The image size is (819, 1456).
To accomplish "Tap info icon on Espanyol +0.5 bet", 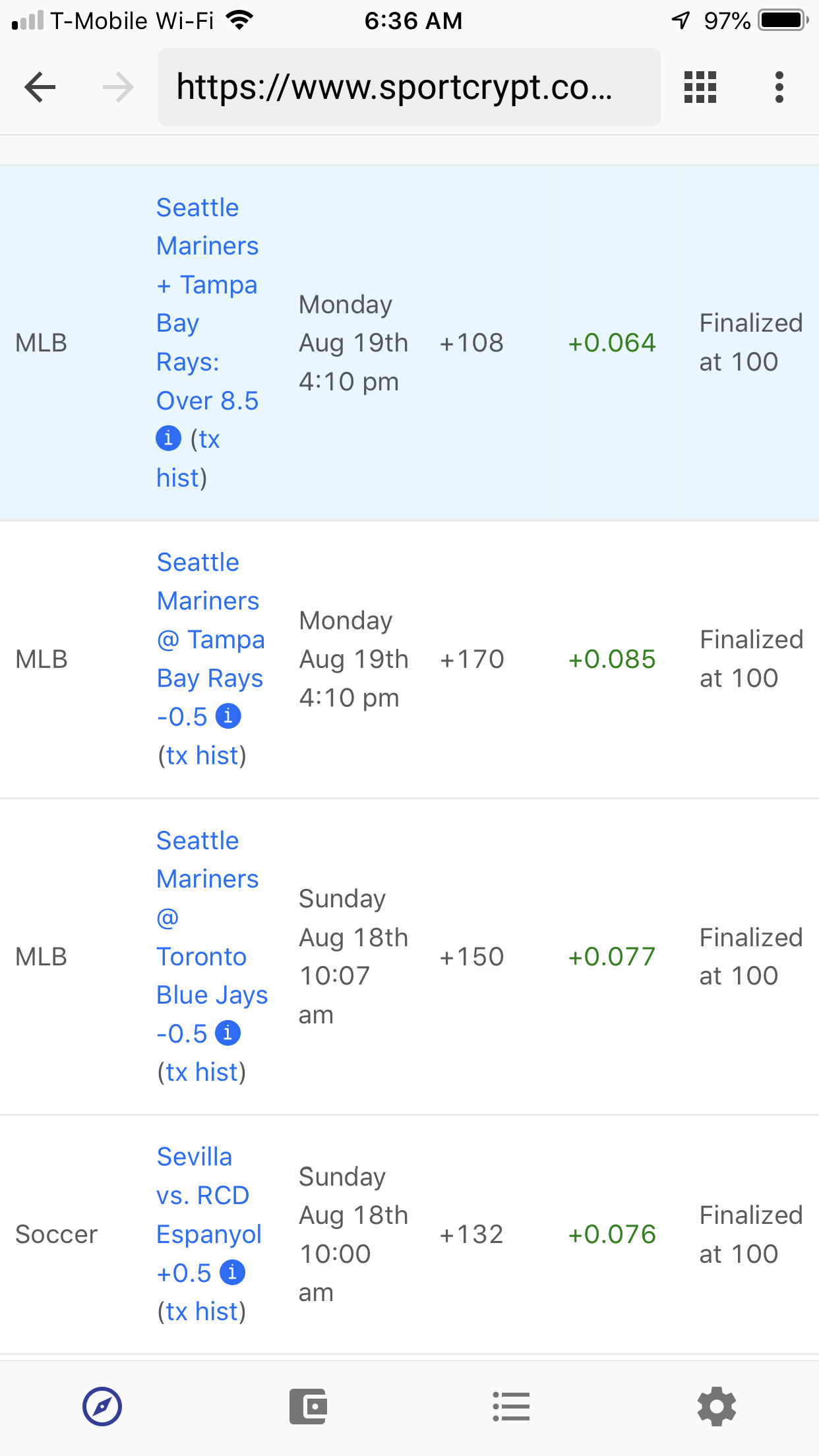I will pyautogui.click(x=232, y=1272).
